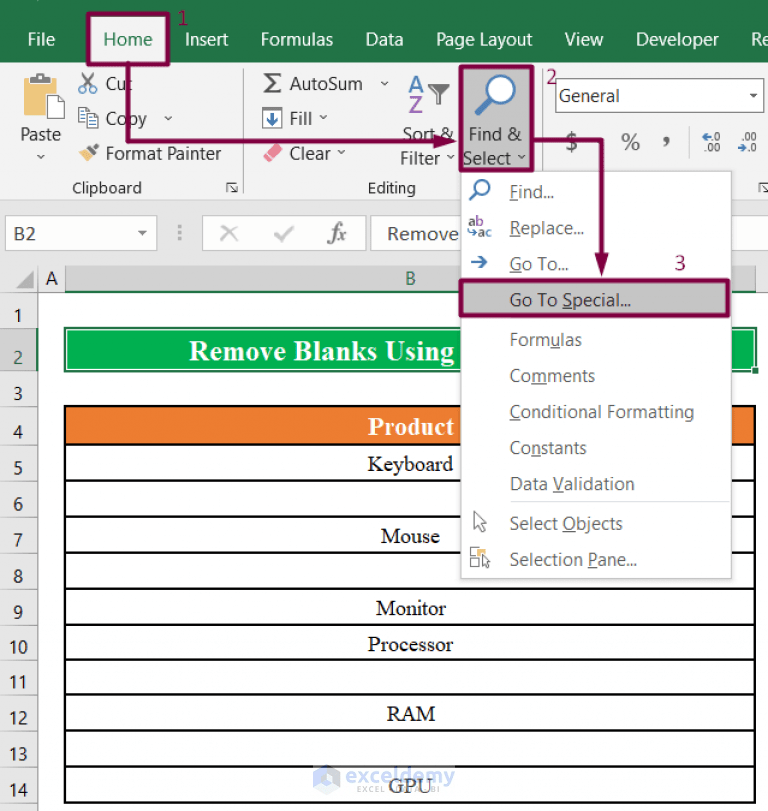Click the formula bar cancel X
Viewport: 768px width, 811px height.
pos(229,233)
